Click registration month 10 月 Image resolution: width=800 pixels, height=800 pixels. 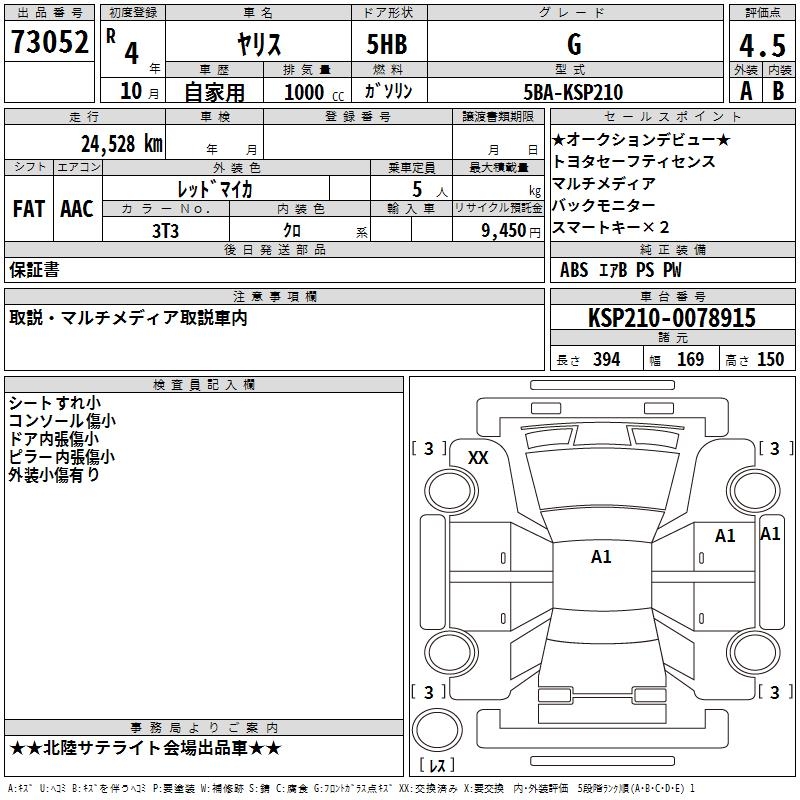pos(139,91)
